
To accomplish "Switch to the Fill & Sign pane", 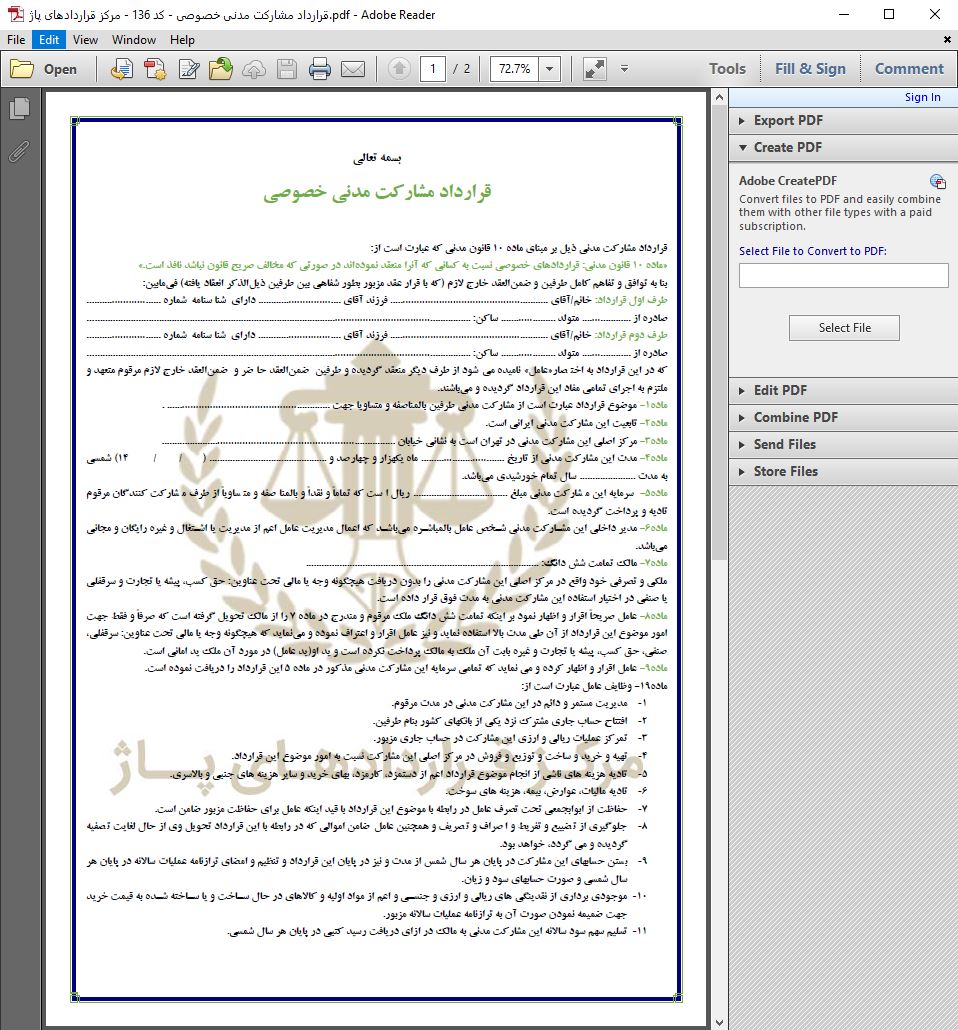I will [x=809, y=69].
